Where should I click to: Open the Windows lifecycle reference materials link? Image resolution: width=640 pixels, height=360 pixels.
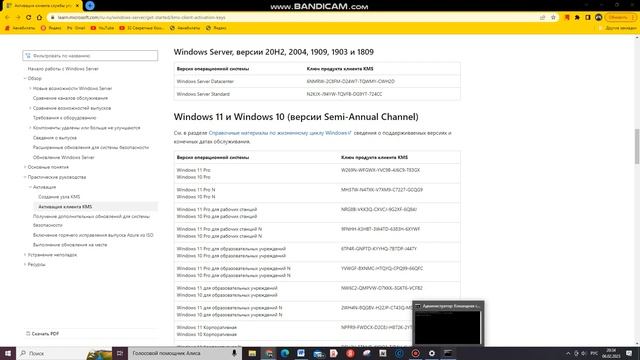pos(280,133)
